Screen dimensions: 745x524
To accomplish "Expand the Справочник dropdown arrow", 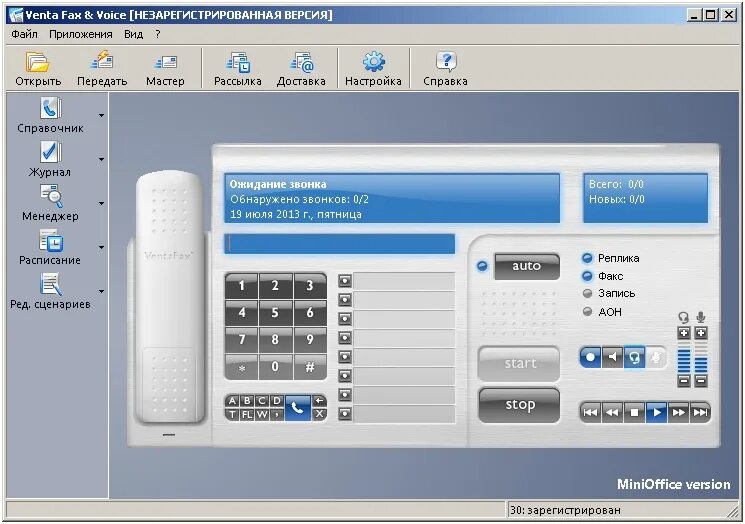I will tap(102, 115).
